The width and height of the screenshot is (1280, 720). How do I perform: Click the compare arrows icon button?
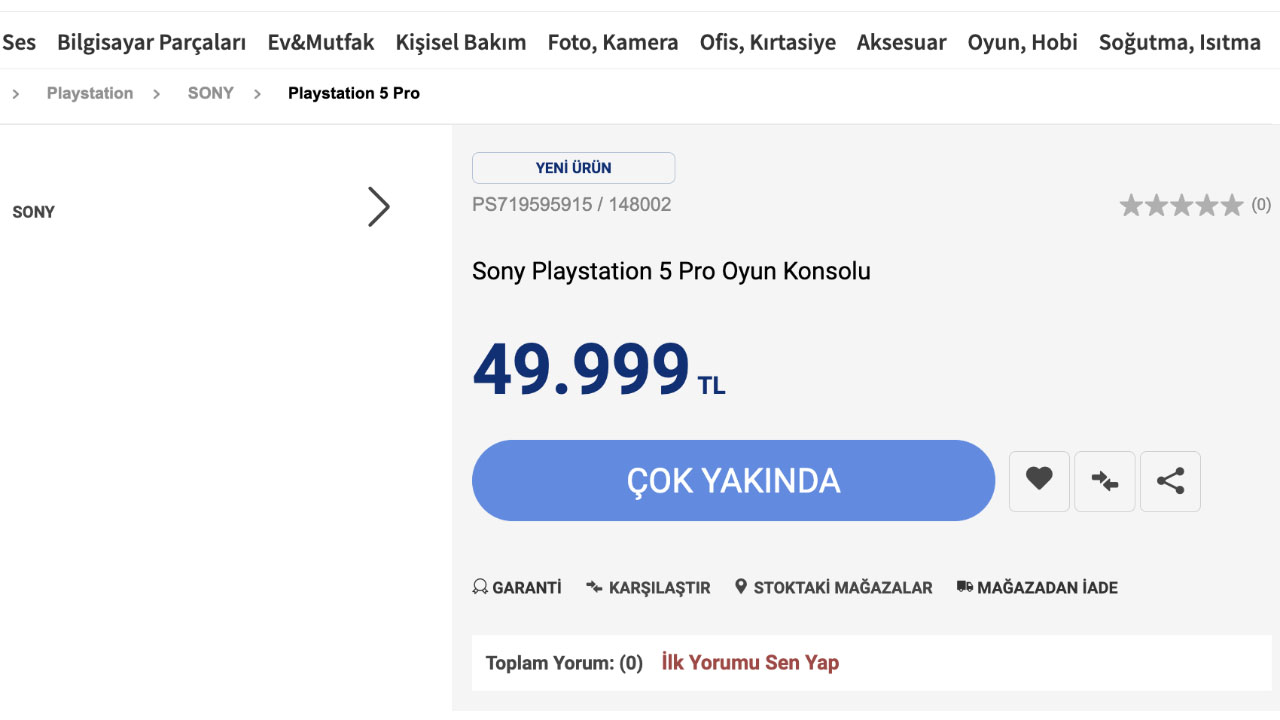click(x=1105, y=481)
